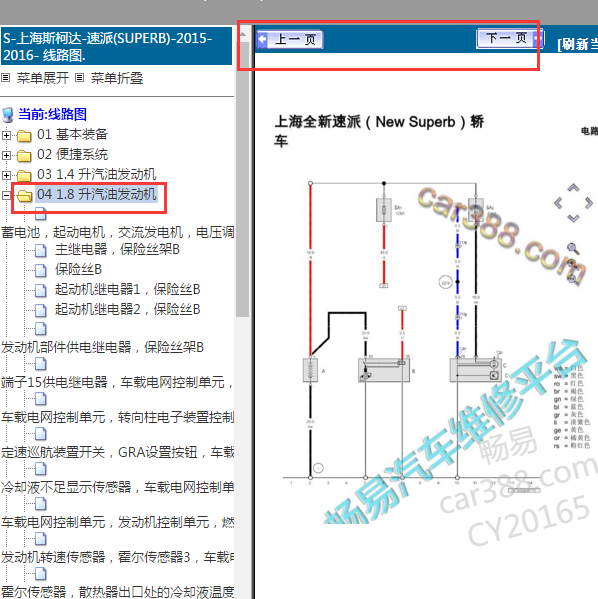Open 霍尔传感器，散热器出口处的冷却液温度 entry
The width and height of the screenshot is (598, 599).
(x=117, y=592)
